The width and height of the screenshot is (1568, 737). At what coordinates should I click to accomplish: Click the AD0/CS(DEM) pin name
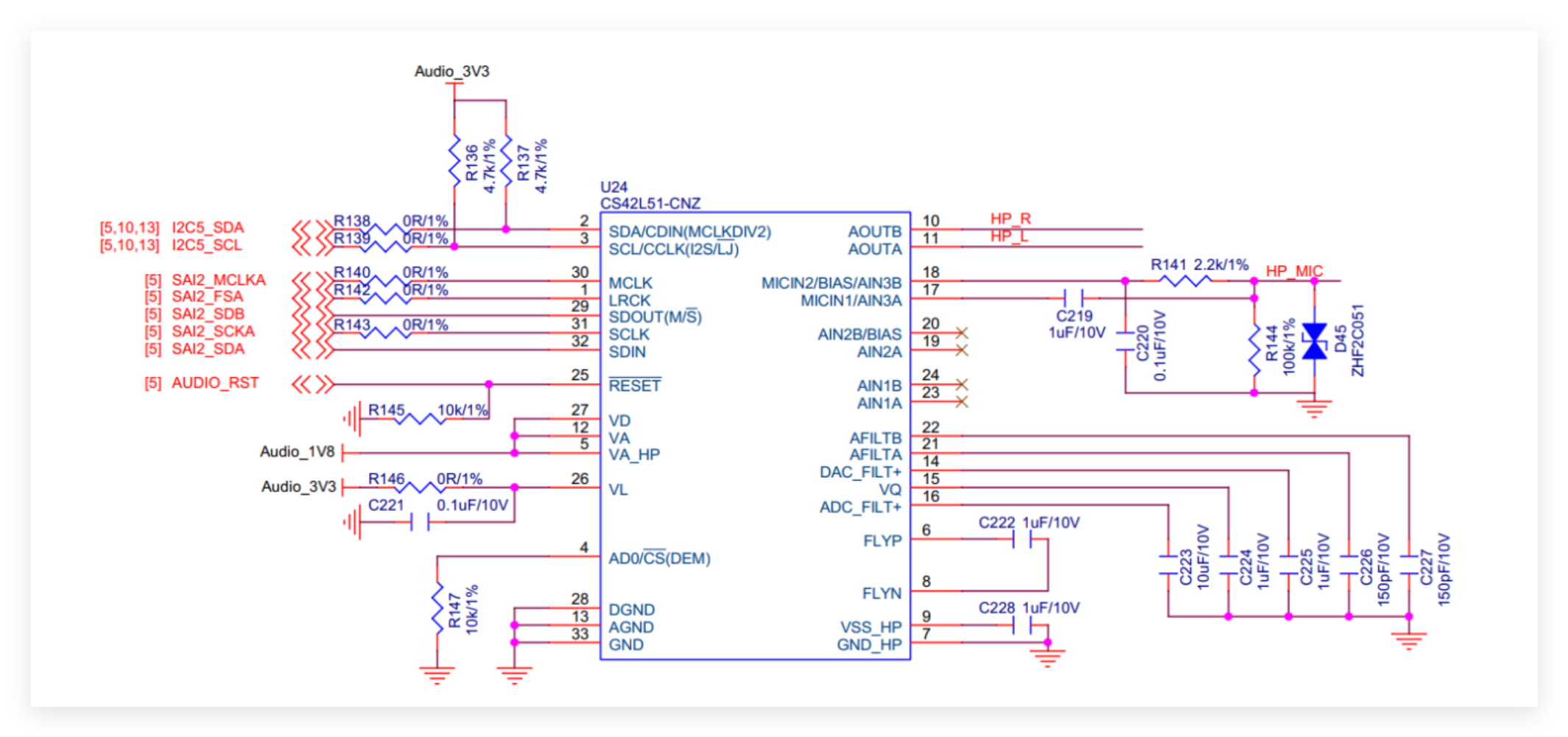click(x=659, y=558)
